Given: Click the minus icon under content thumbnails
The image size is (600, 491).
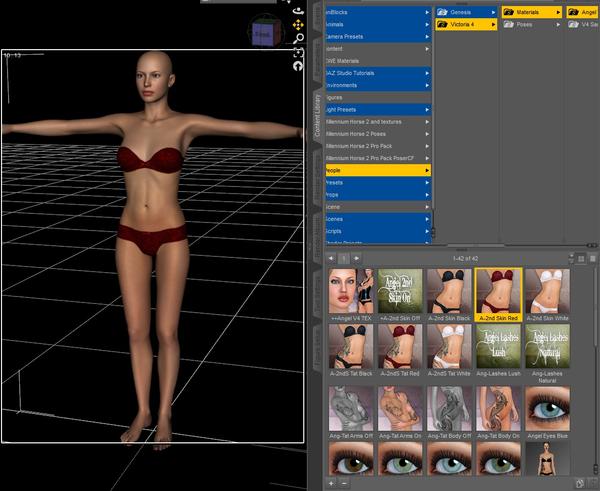Looking at the screenshot, I should tap(344, 484).
